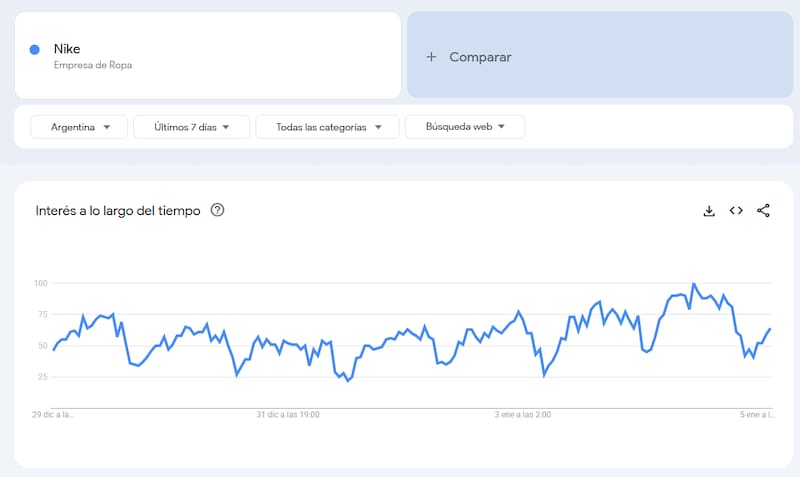Edit the Nike search term
The width and height of the screenshot is (800, 477).
pos(67,48)
